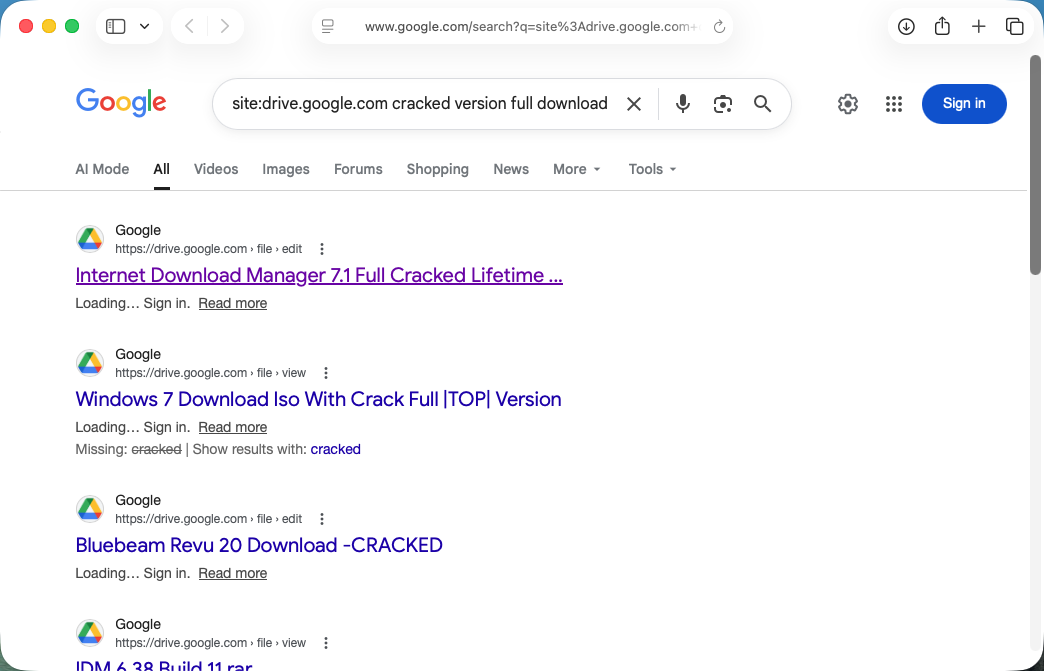
Task: Click inside the Google search input field
Action: [419, 104]
